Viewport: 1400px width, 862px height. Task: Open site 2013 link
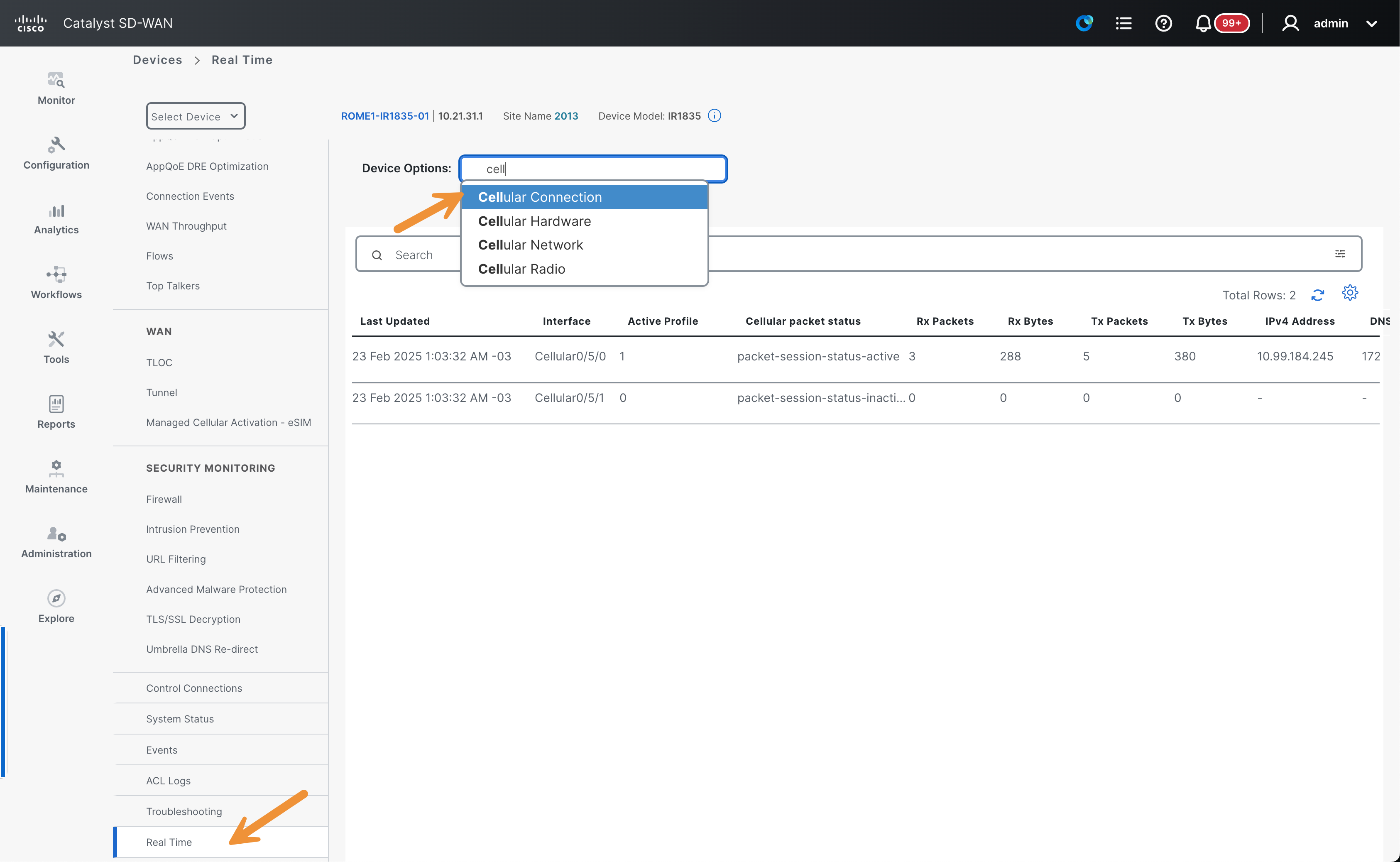(x=566, y=116)
